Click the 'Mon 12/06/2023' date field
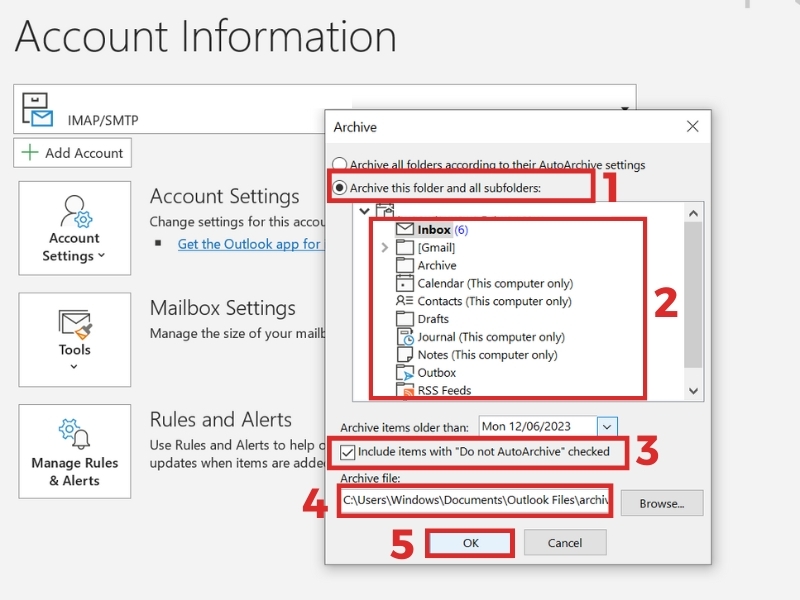This screenshot has height=600, width=800. tap(538, 427)
